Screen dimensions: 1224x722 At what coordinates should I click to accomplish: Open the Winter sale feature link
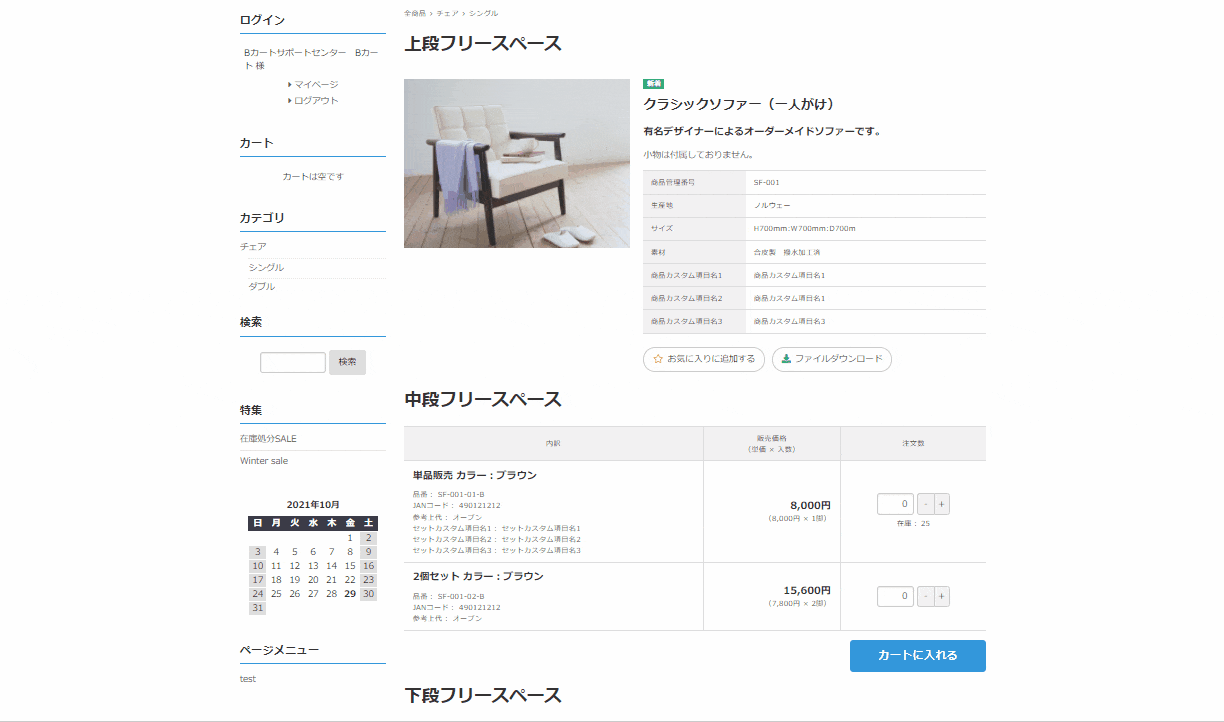tap(264, 461)
